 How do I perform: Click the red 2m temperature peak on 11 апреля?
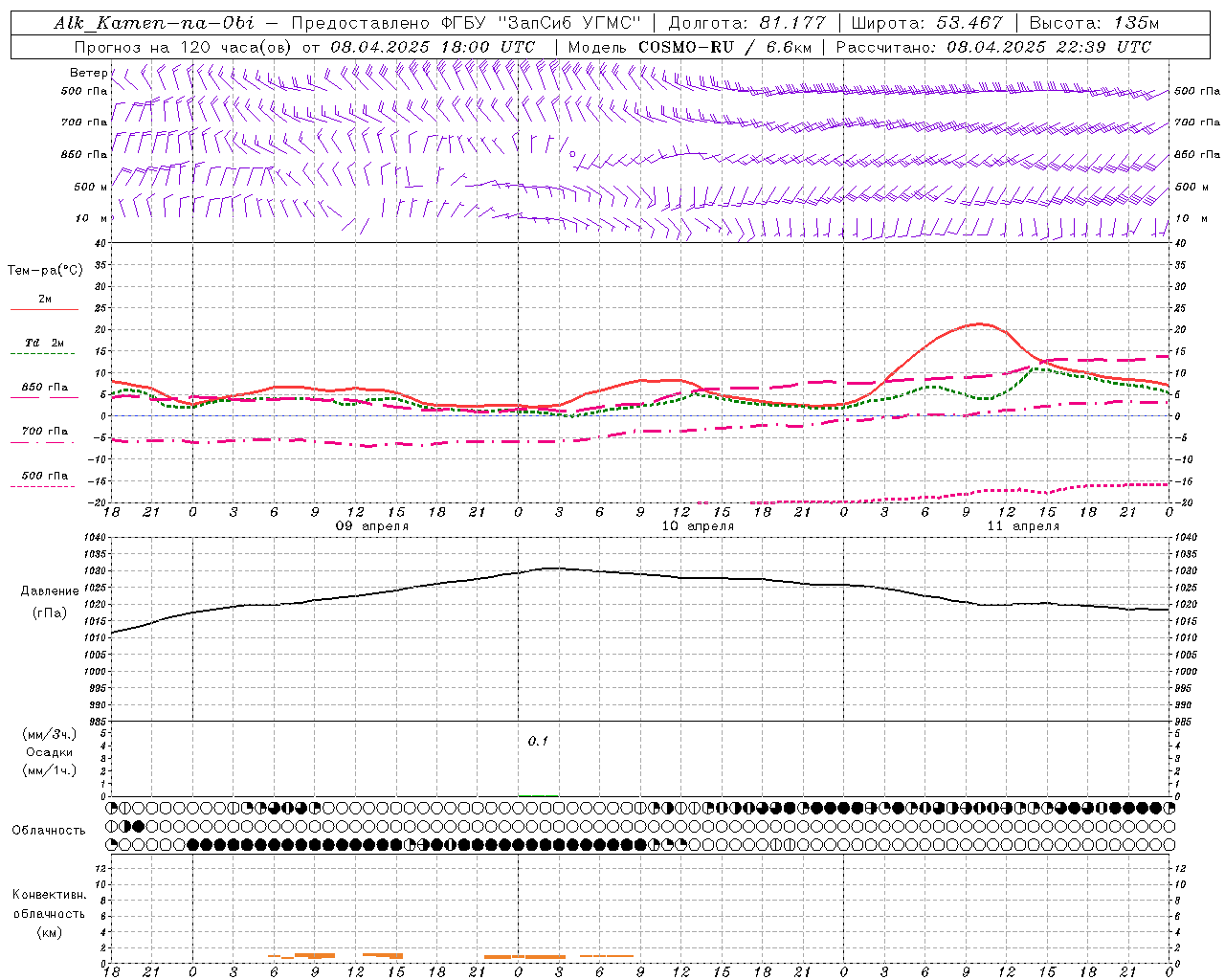tap(980, 323)
